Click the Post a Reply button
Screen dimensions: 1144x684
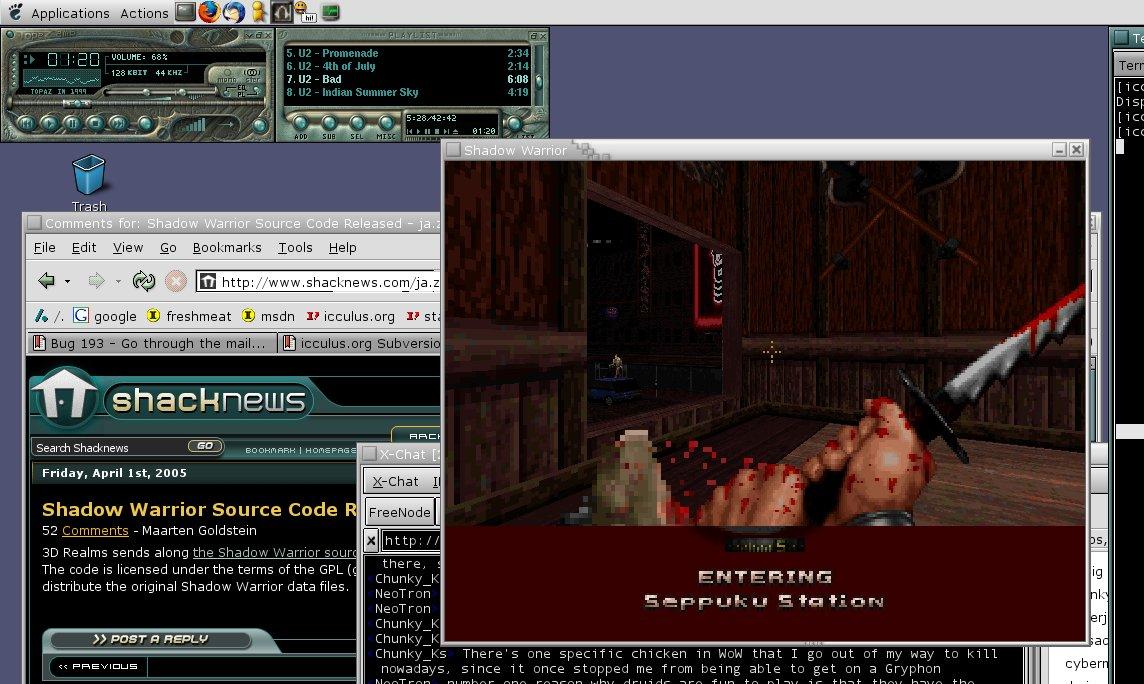tap(150, 639)
